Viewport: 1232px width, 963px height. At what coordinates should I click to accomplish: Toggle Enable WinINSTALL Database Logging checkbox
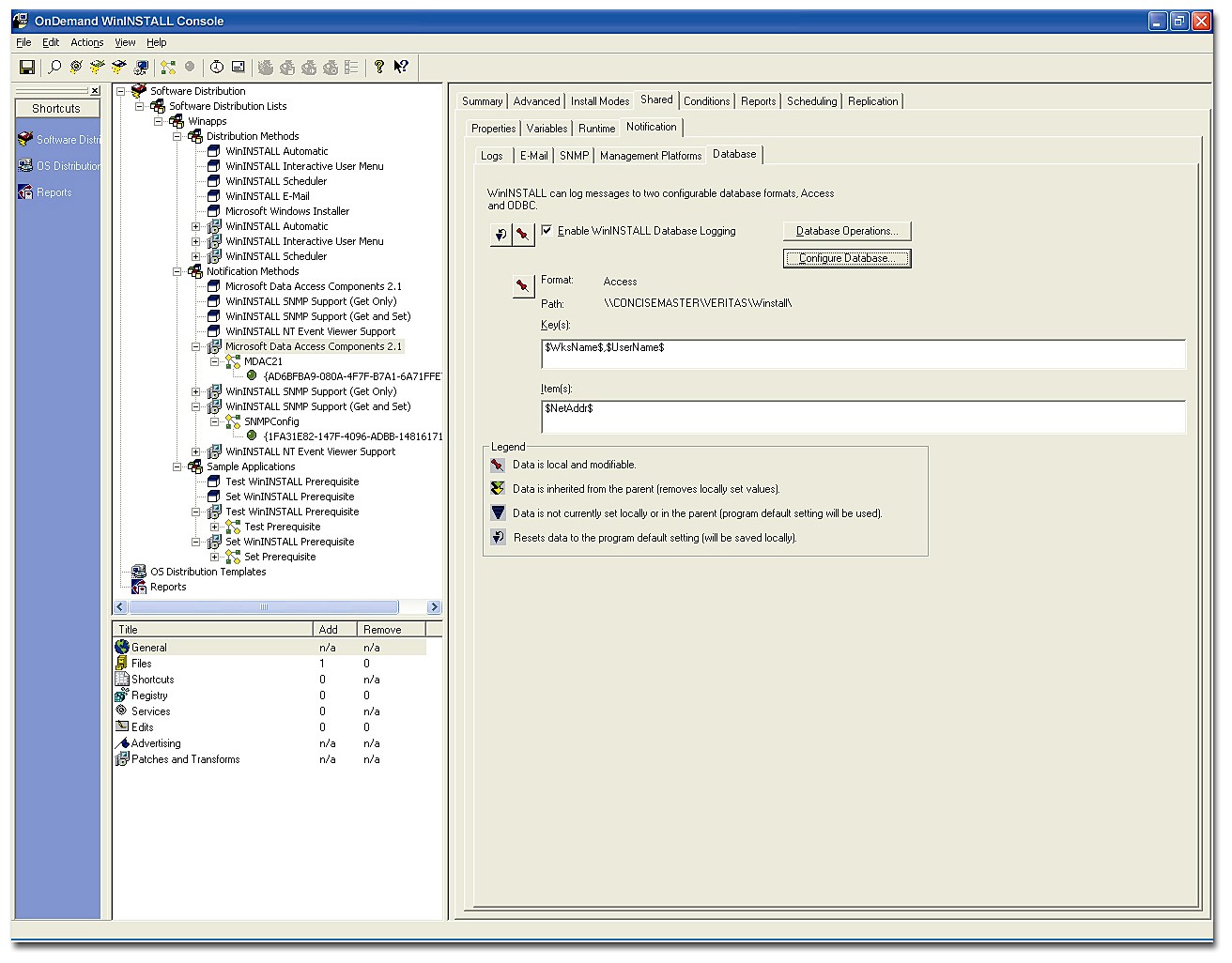point(547,230)
